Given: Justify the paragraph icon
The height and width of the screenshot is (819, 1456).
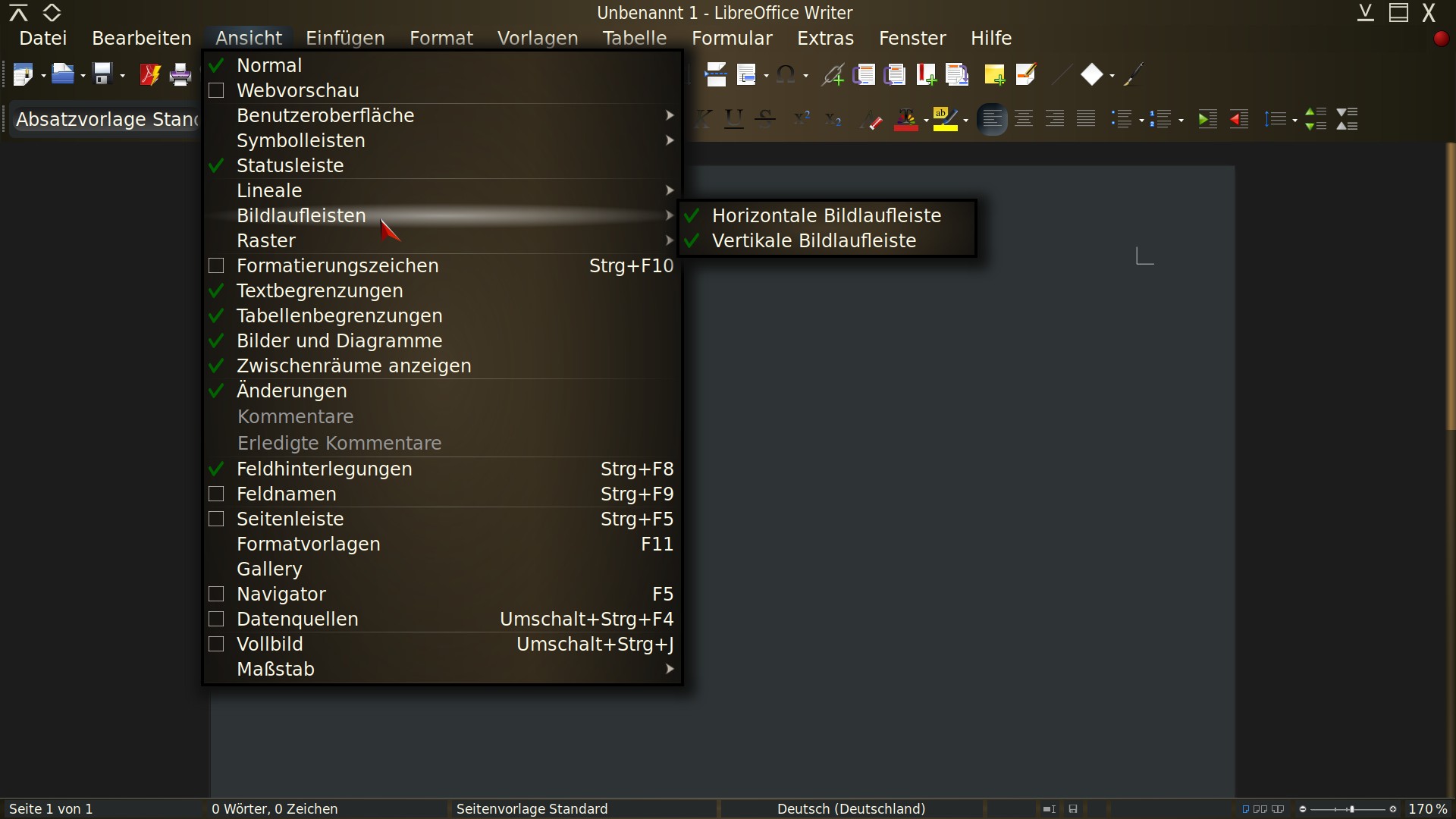Looking at the screenshot, I should (x=1086, y=119).
